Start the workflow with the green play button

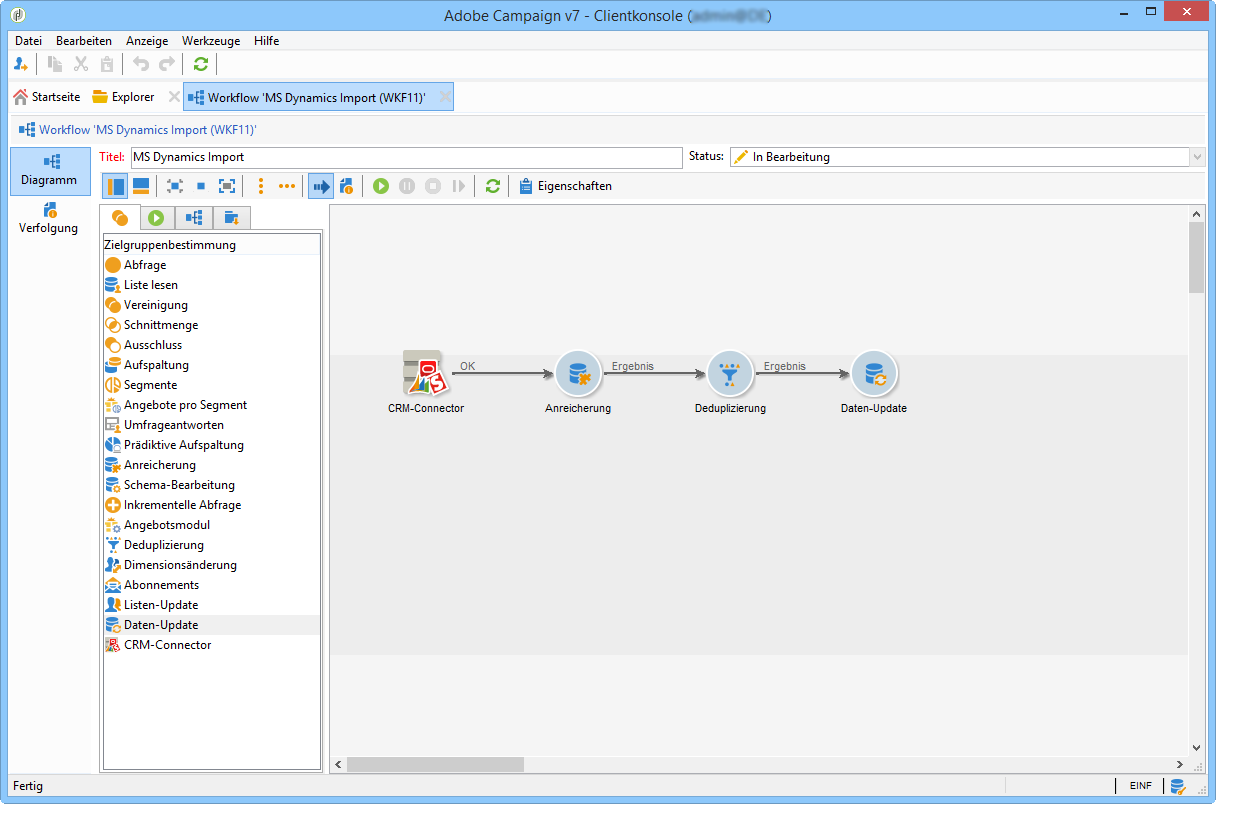(x=381, y=186)
